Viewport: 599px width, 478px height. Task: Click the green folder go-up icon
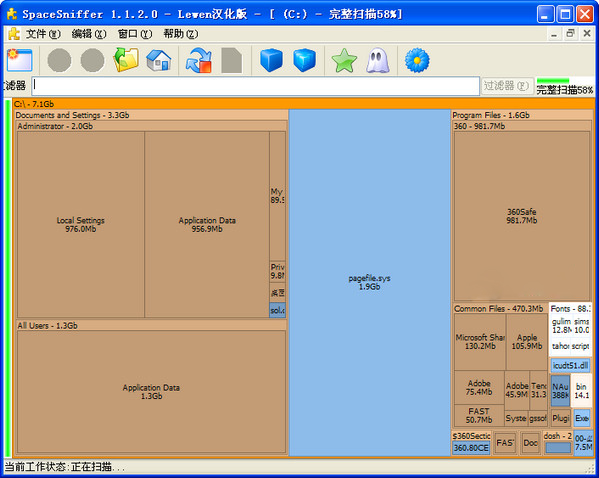[126, 60]
